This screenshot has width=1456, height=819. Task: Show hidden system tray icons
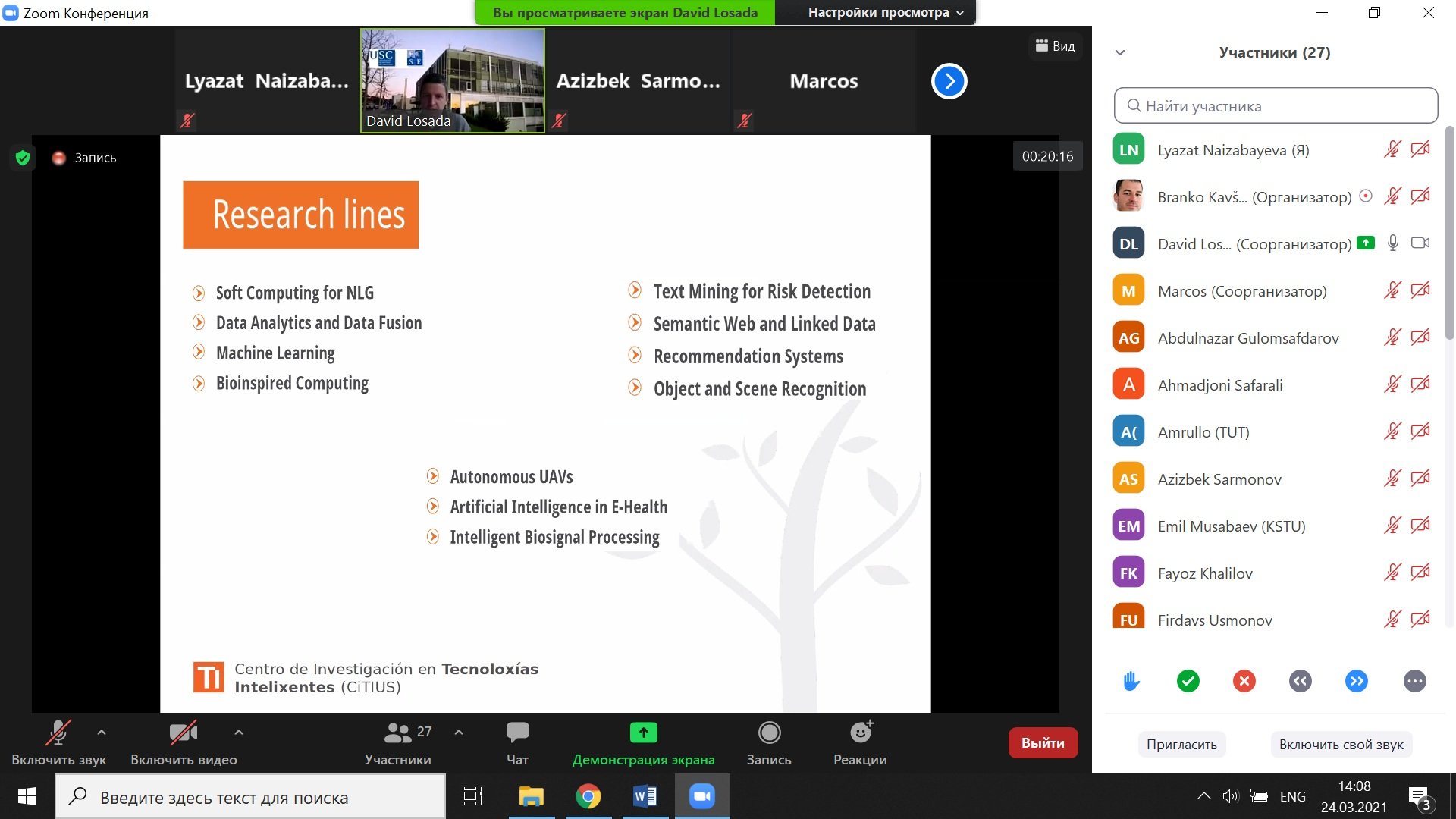coord(1203,796)
